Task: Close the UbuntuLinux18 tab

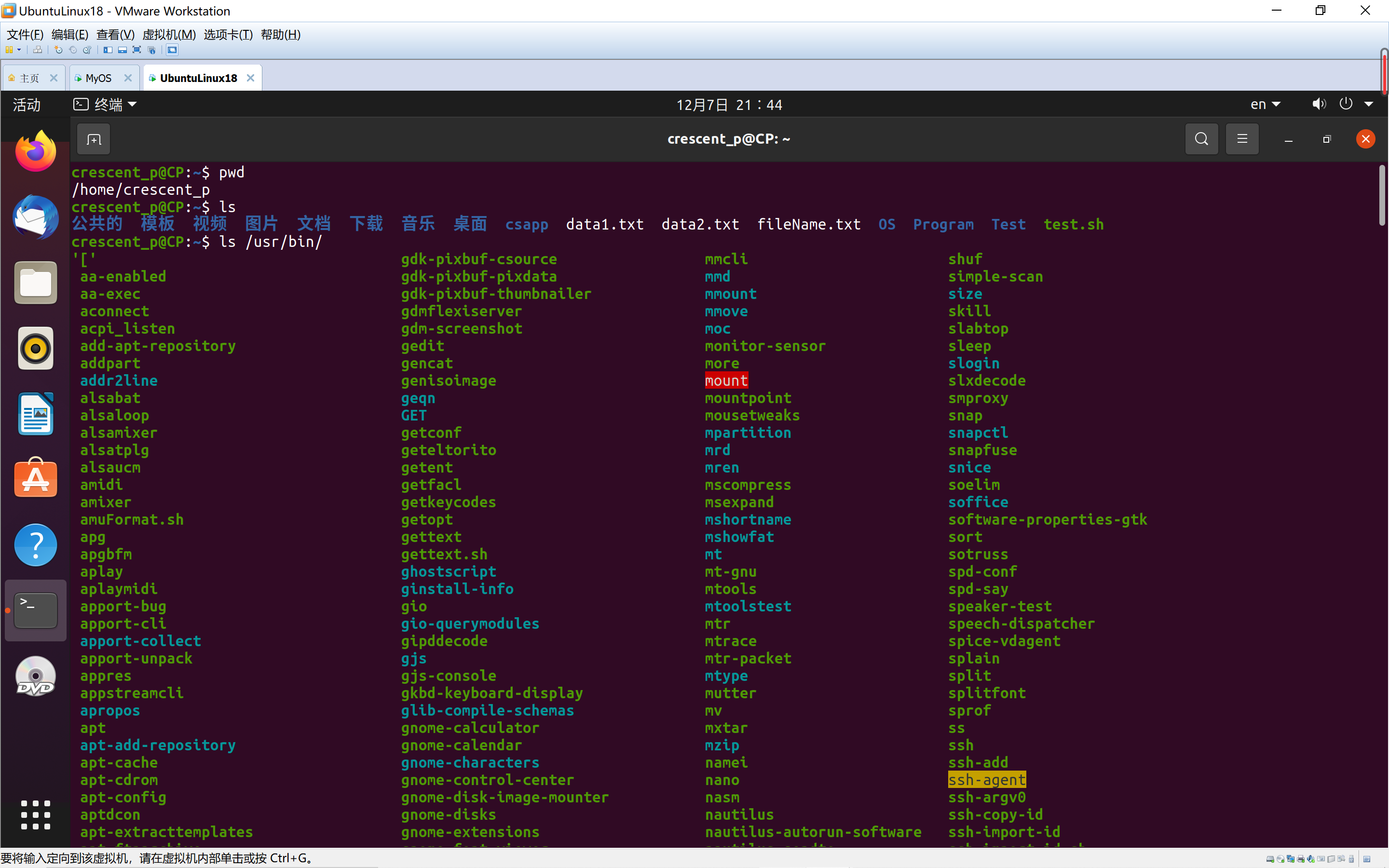Action: click(250, 78)
